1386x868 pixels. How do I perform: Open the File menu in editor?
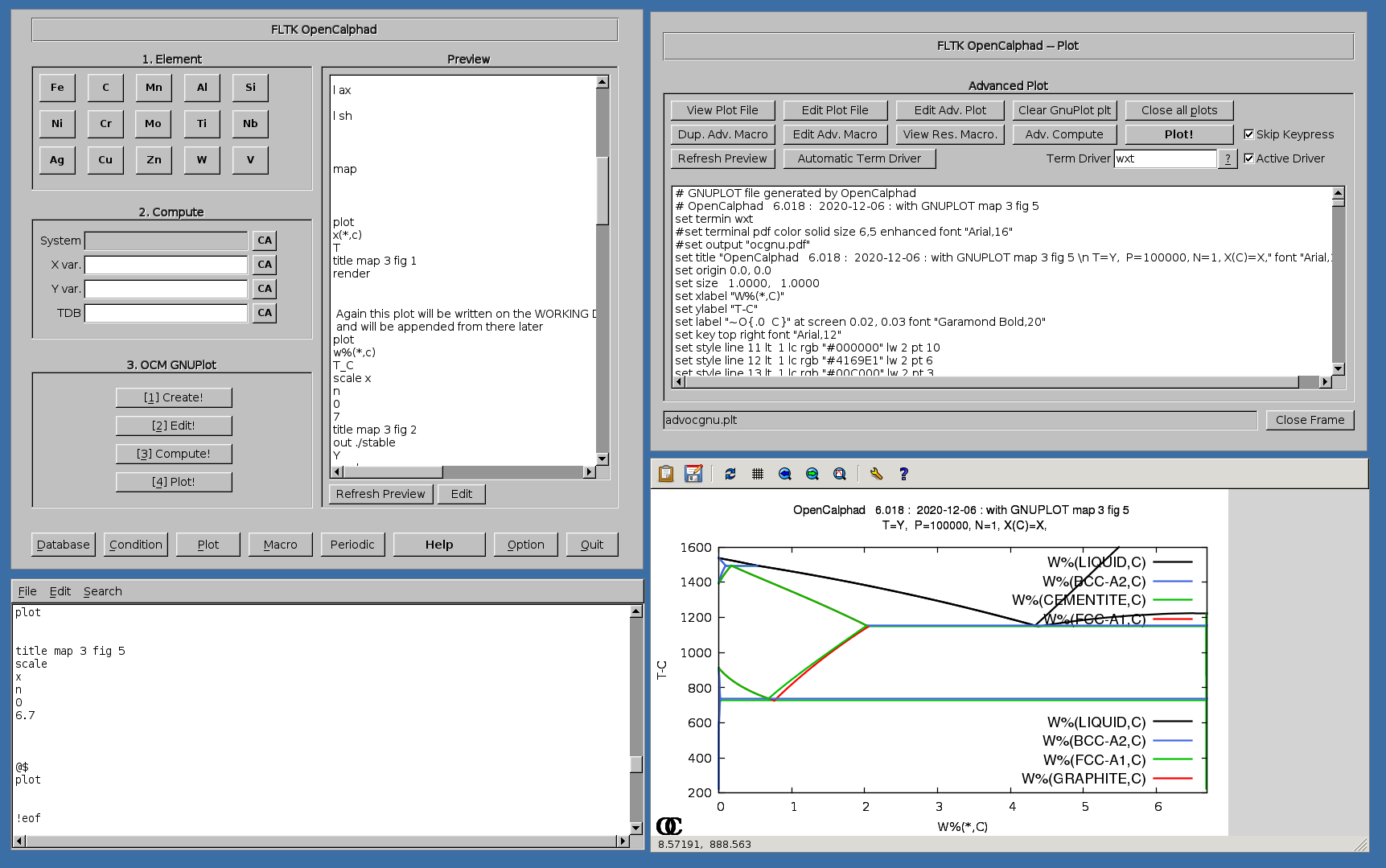pyautogui.click(x=27, y=591)
